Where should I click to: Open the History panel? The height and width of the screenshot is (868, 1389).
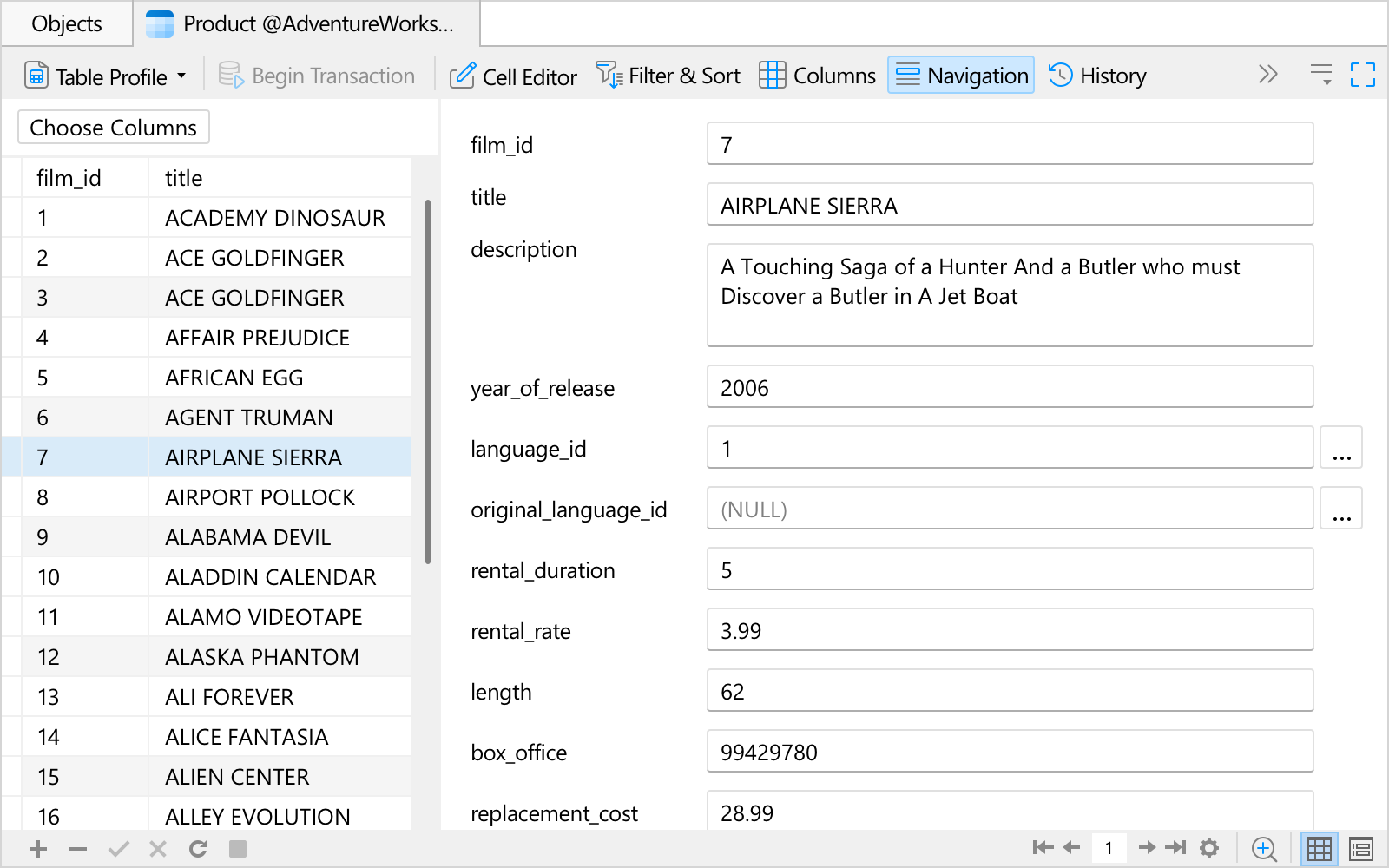tap(1097, 76)
